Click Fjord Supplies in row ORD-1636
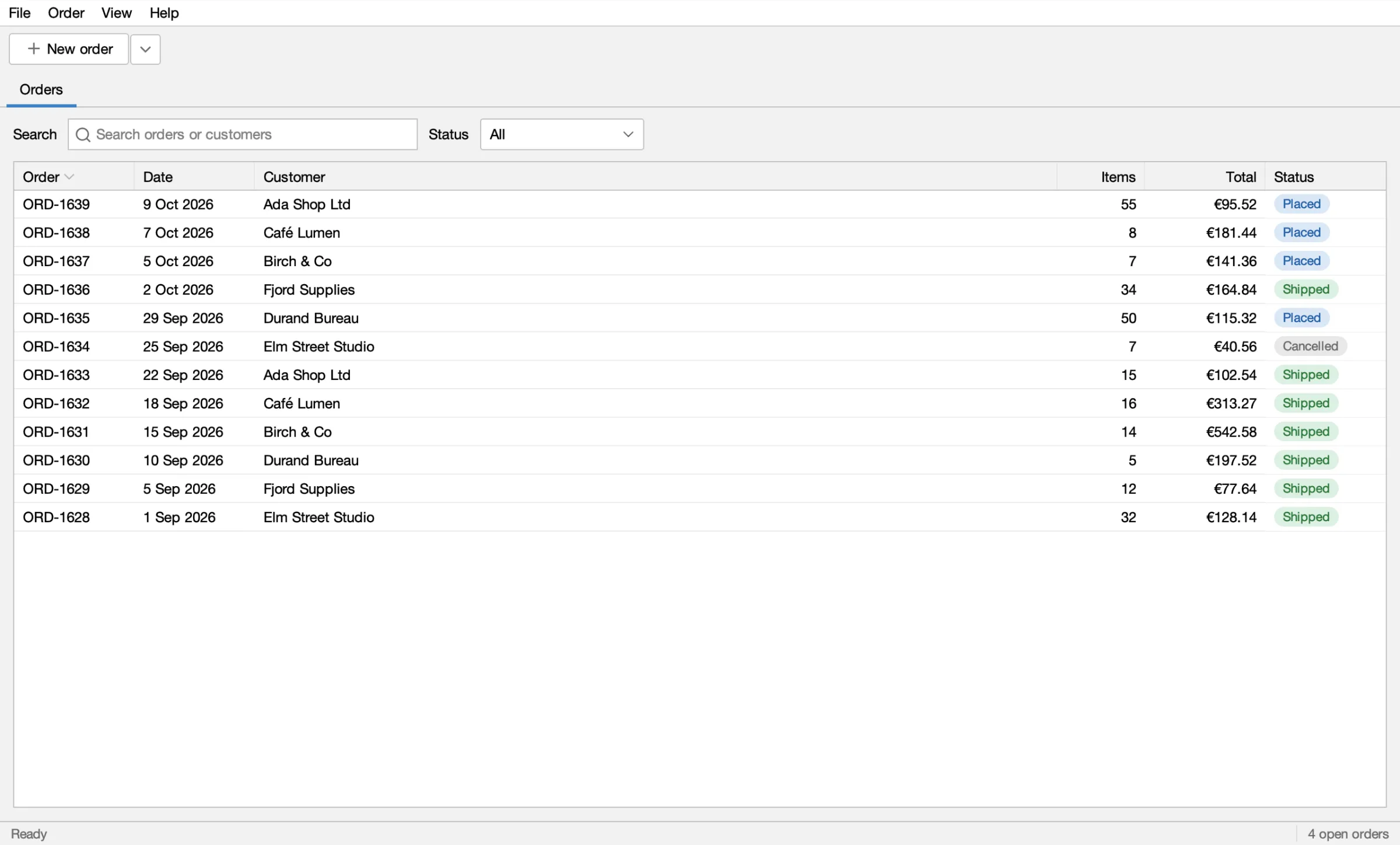 pyautogui.click(x=309, y=289)
